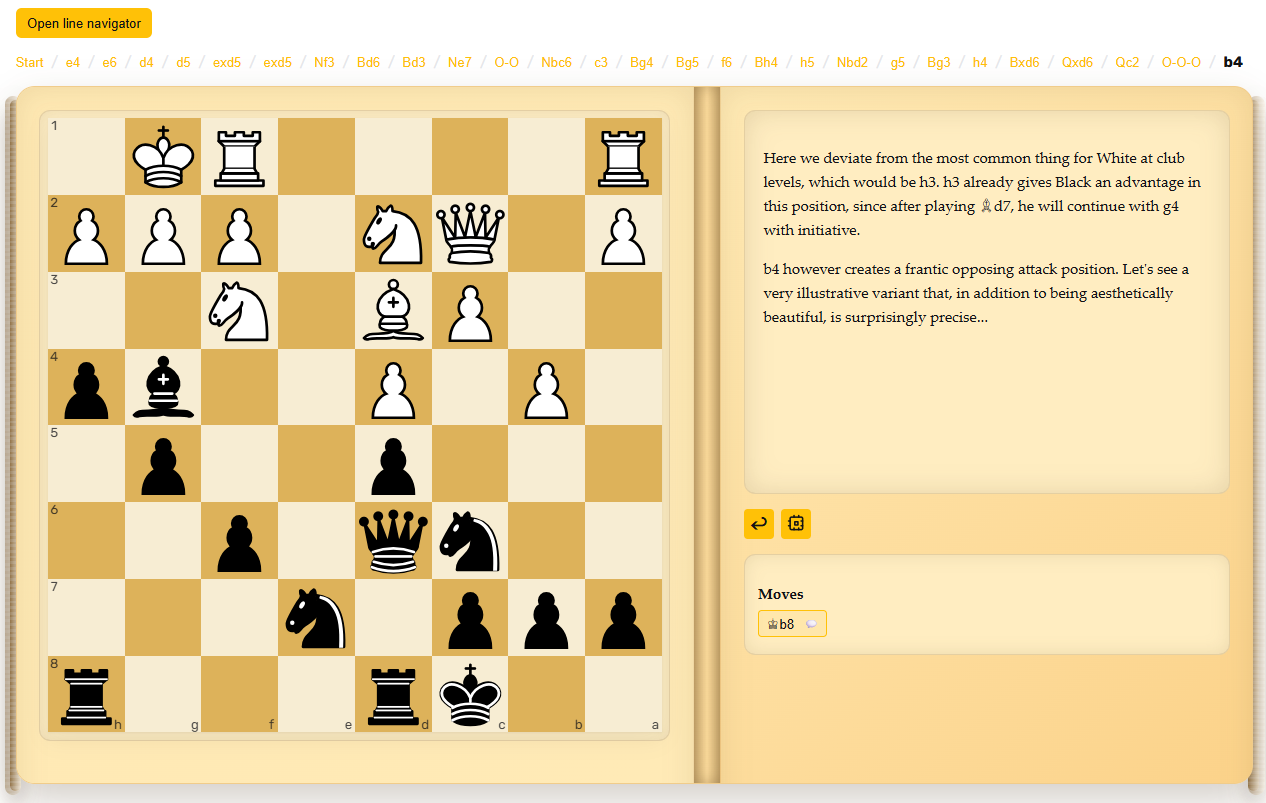This screenshot has height=803, width=1266.
Task: Click the empty e4 square on board
Action: coord(316,387)
